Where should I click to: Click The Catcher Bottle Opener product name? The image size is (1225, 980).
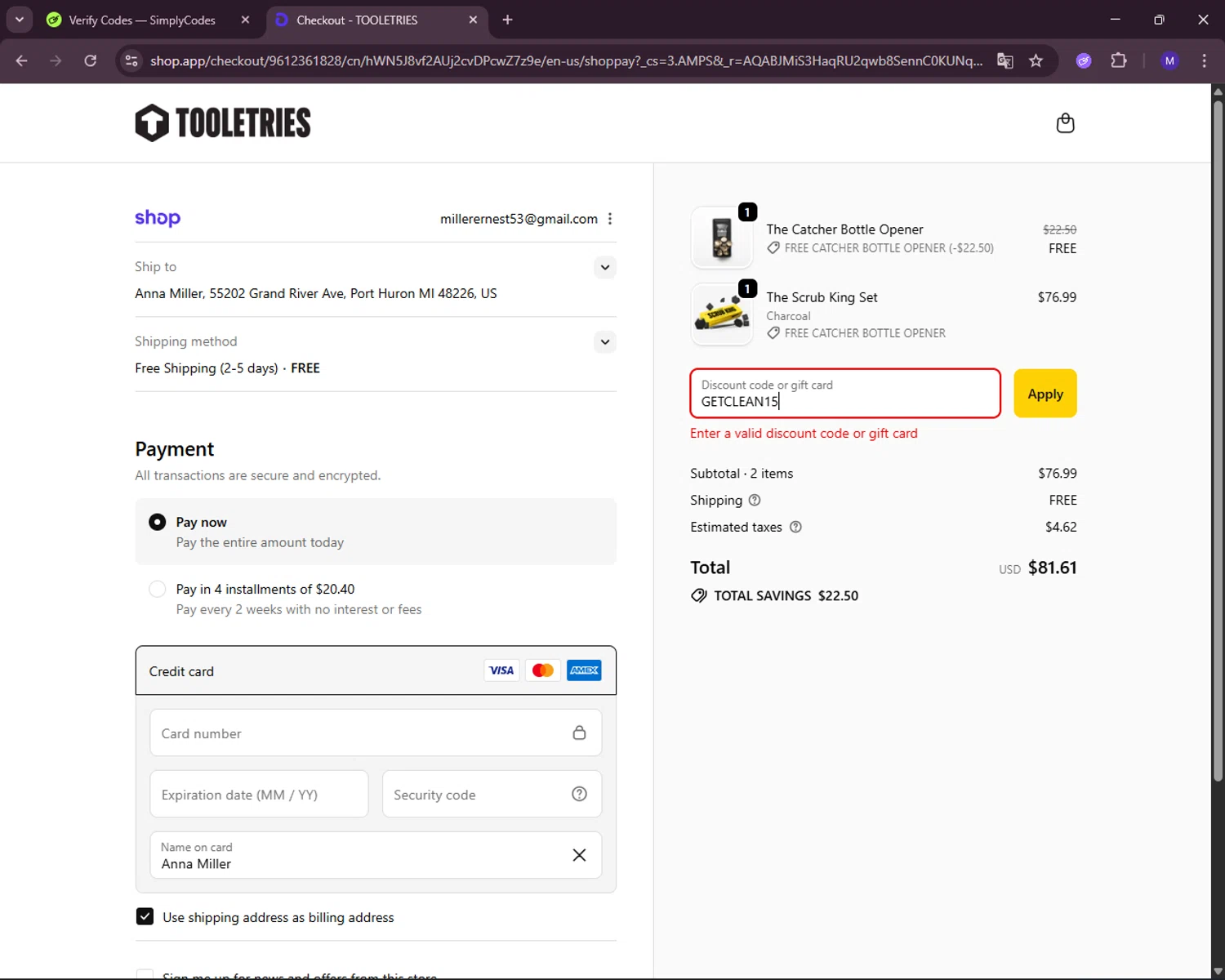(844, 229)
